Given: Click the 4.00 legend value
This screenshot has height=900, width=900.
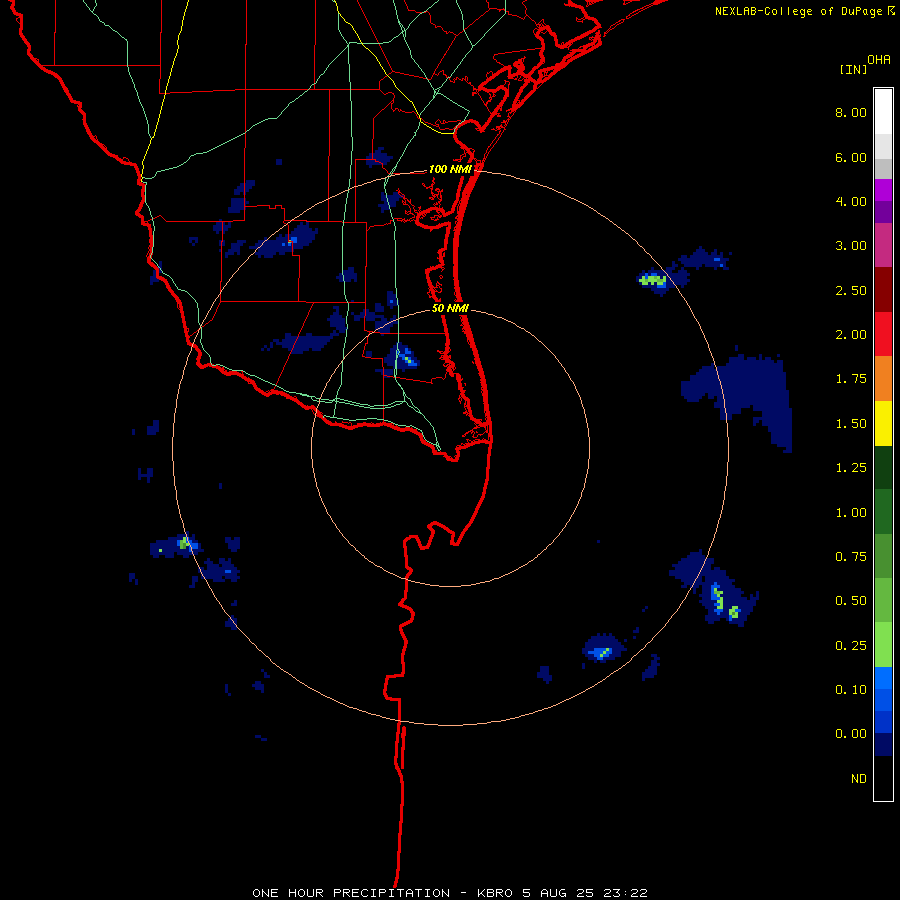Looking at the screenshot, I should (851, 201).
